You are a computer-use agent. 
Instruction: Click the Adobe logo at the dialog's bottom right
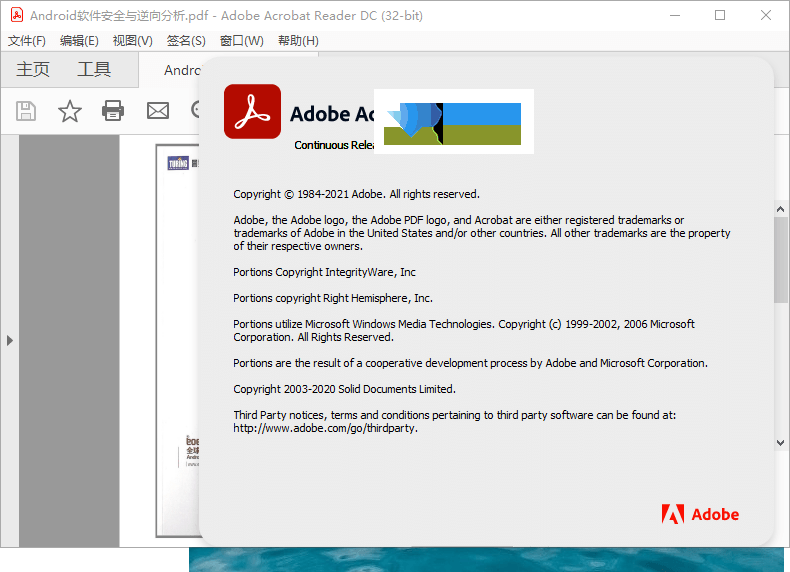[x=700, y=514]
